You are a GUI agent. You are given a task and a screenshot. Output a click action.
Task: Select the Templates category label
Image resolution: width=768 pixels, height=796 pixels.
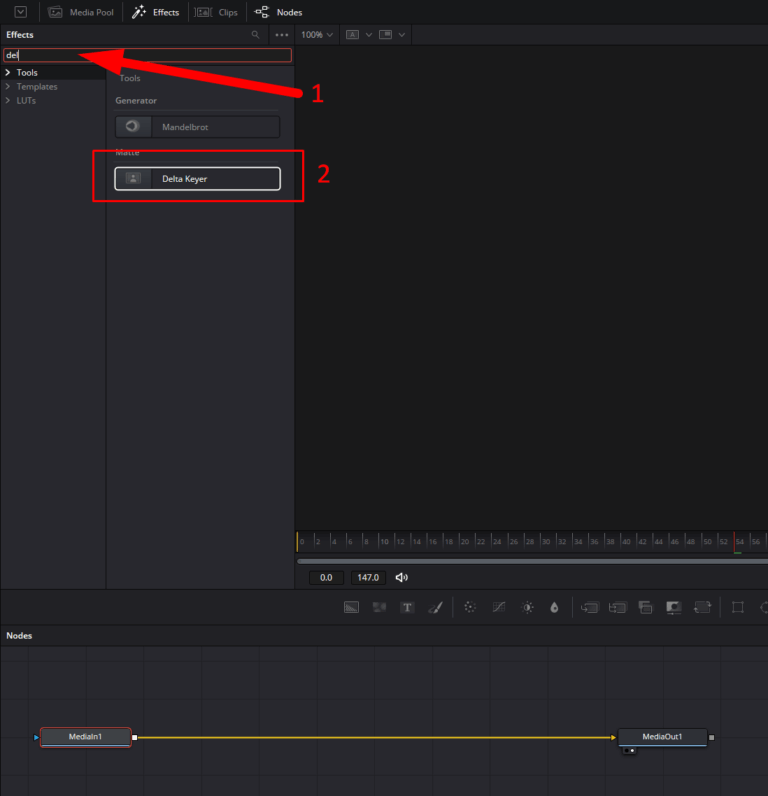click(x=37, y=86)
